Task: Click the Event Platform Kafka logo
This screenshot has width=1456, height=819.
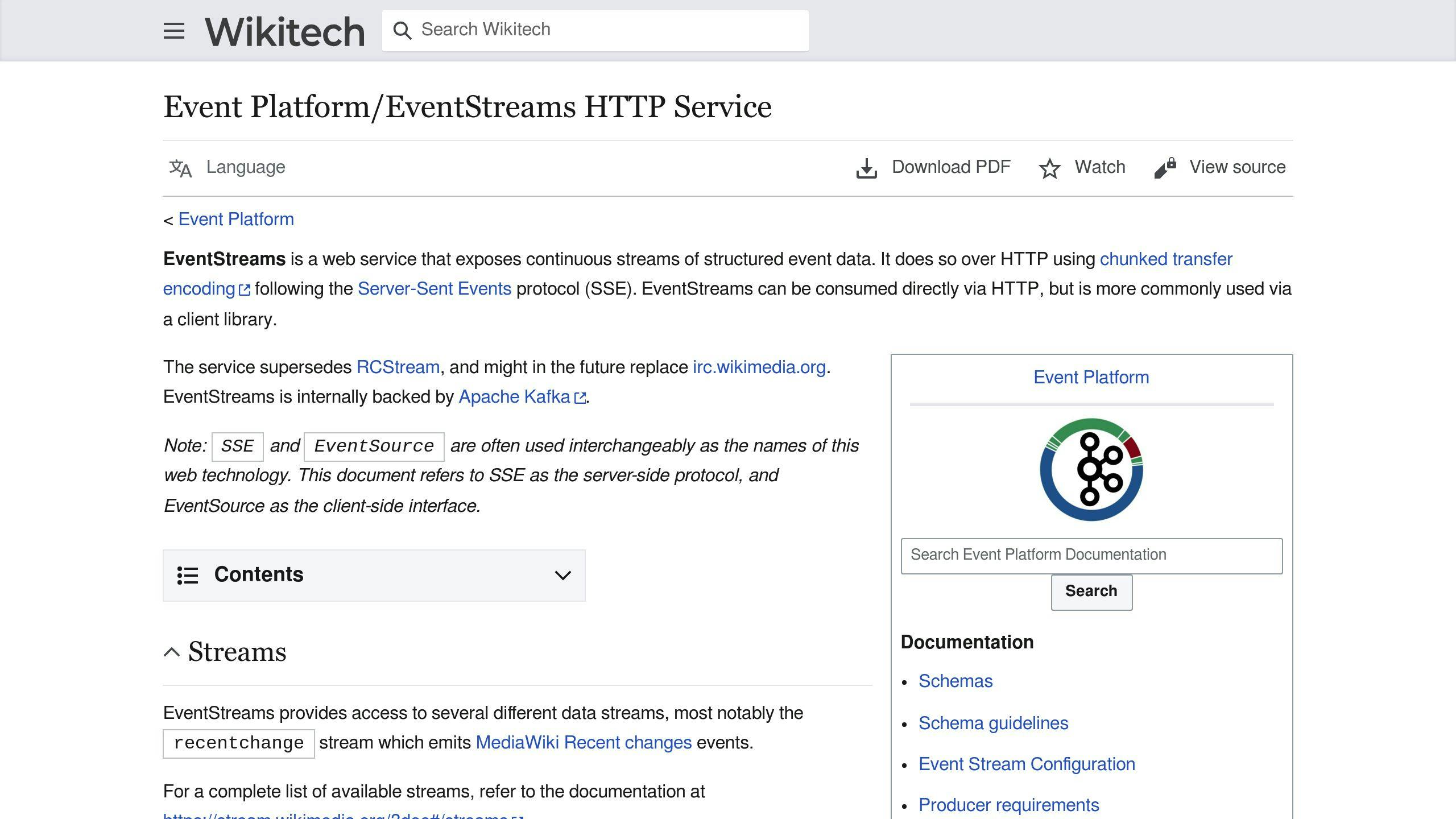Action: [x=1091, y=470]
